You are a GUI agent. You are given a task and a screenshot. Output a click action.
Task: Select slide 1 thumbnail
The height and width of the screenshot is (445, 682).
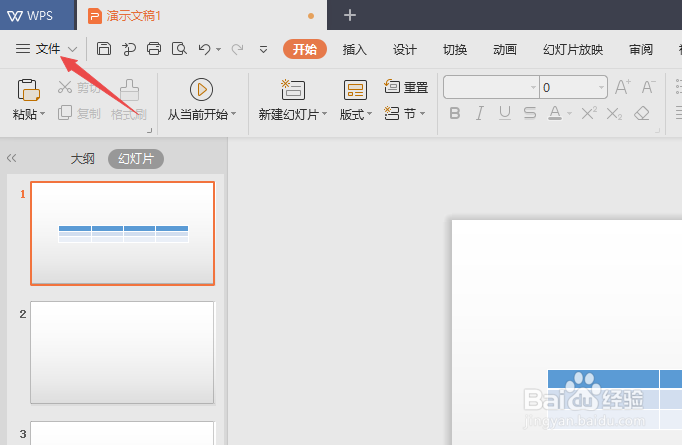pos(123,234)
